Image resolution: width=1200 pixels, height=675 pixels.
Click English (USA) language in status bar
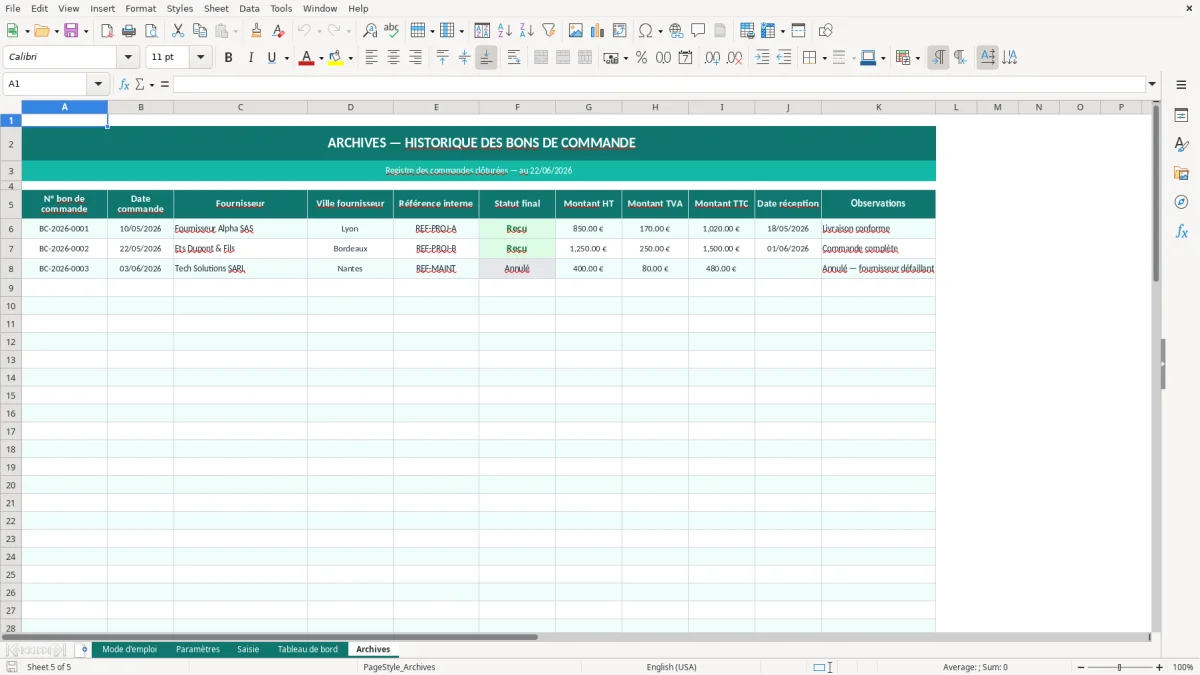[x=672, y=667]
